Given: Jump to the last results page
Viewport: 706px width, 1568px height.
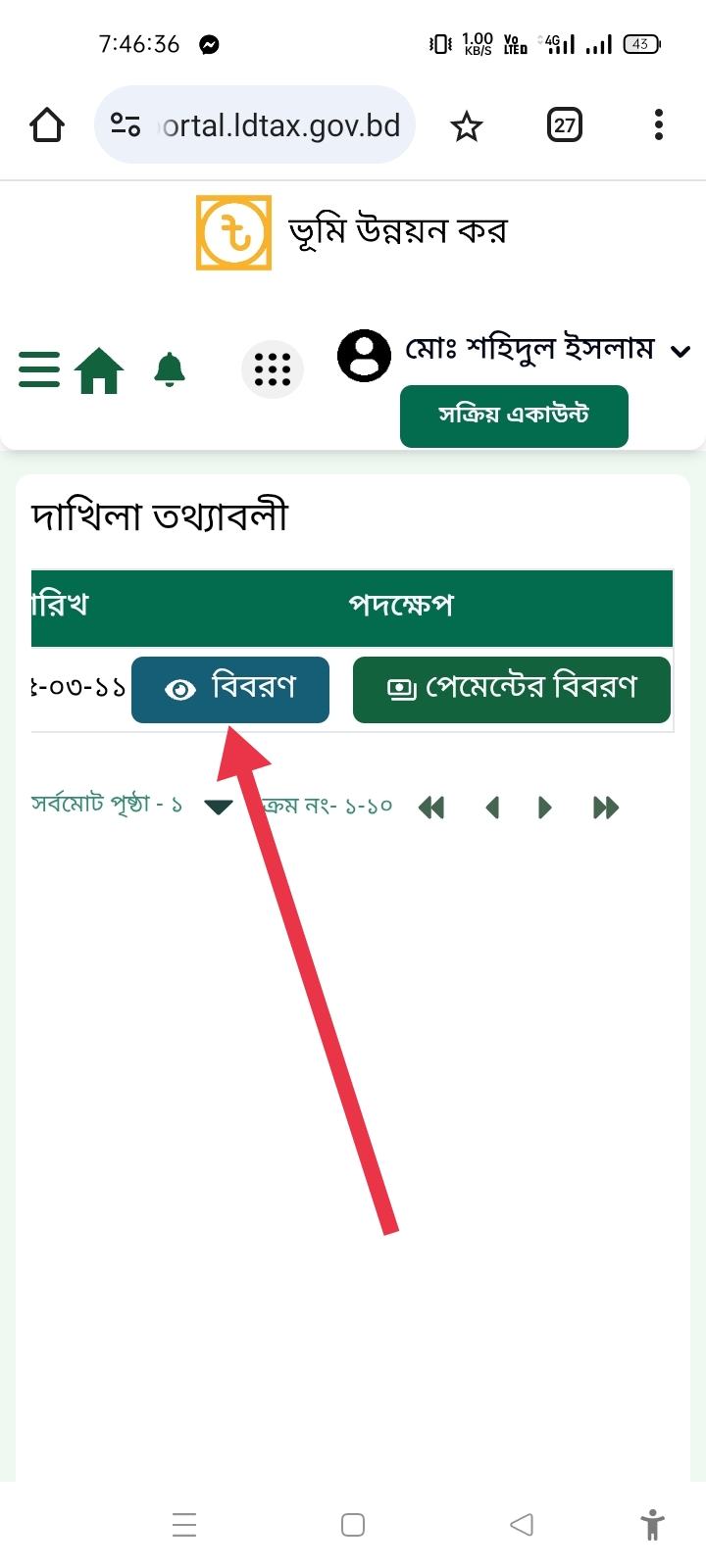Looking at the screenshot, I should (606, 808).
